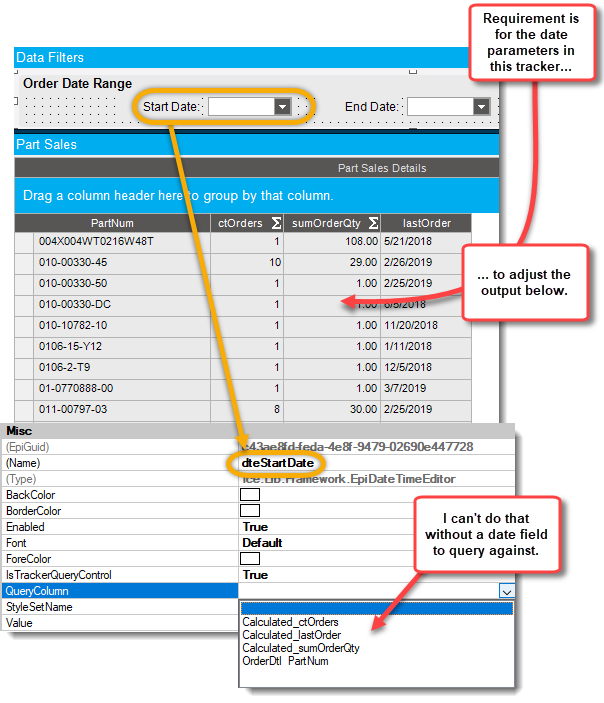Select the Value property row
The image size is (604, 703).
[120, 623]
